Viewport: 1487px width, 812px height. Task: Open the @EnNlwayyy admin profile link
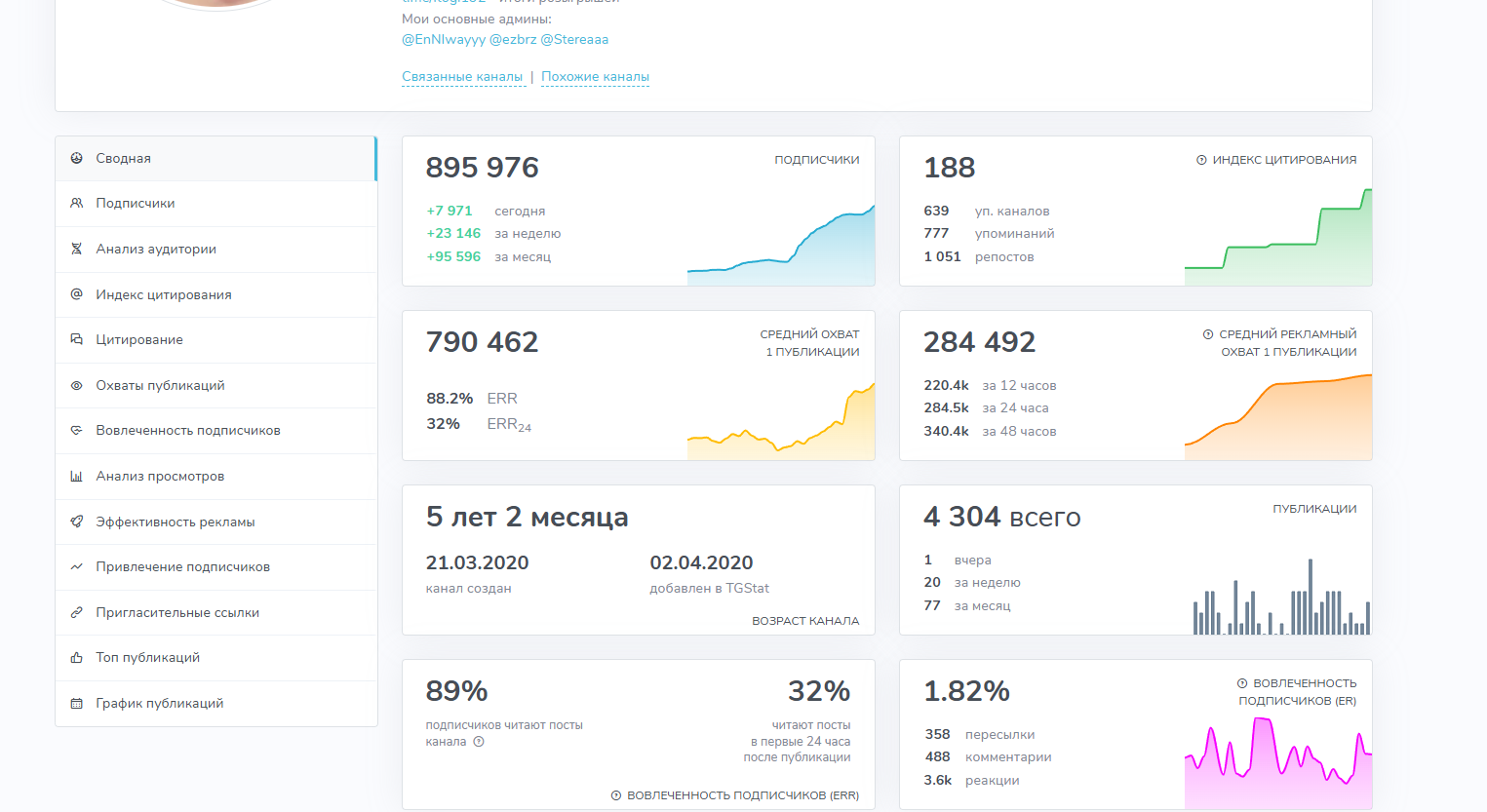(x=444, y=39)
